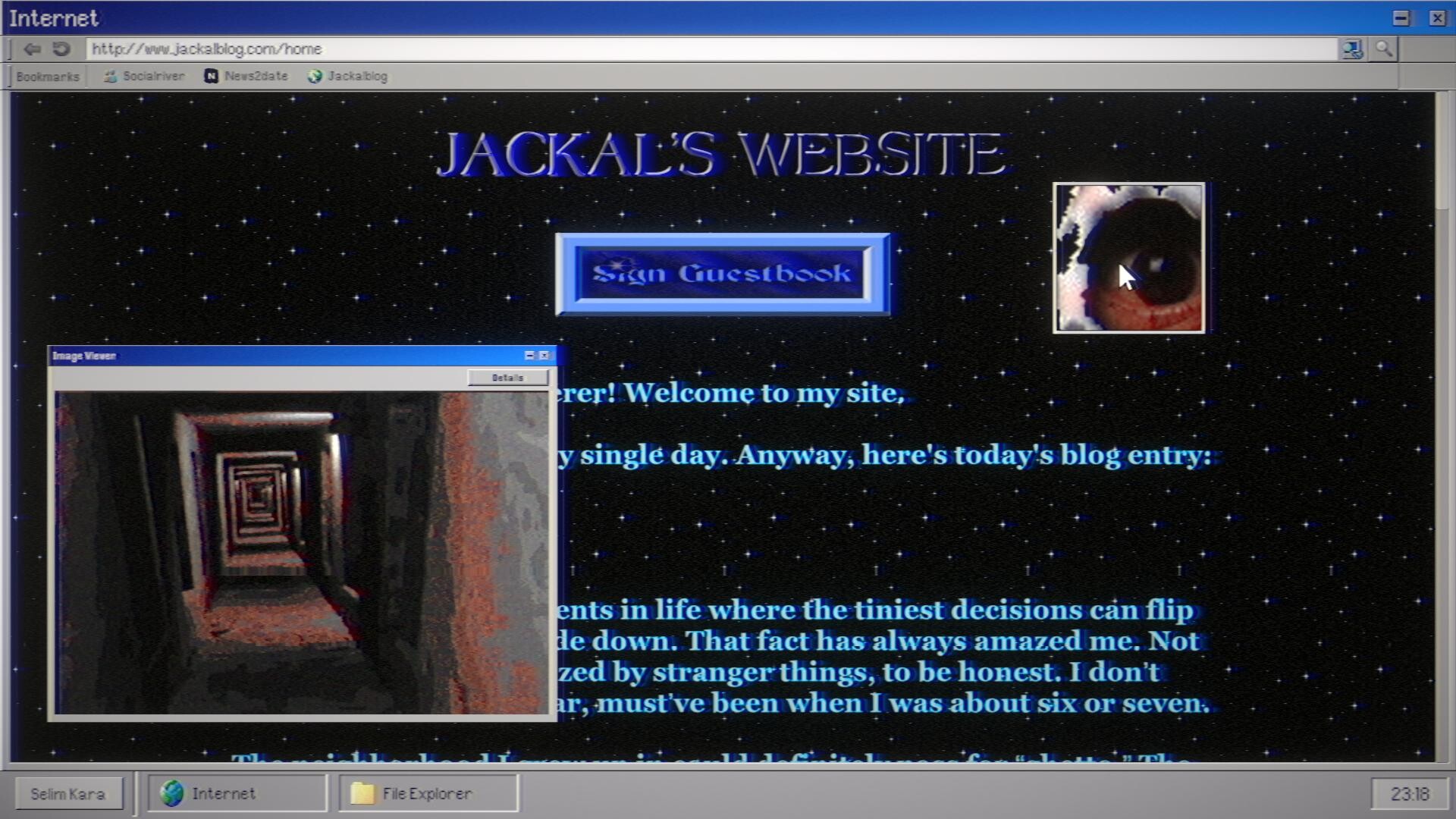
Task: Open Internet from the taskbar globe icon
Action: tap(173, 793)
